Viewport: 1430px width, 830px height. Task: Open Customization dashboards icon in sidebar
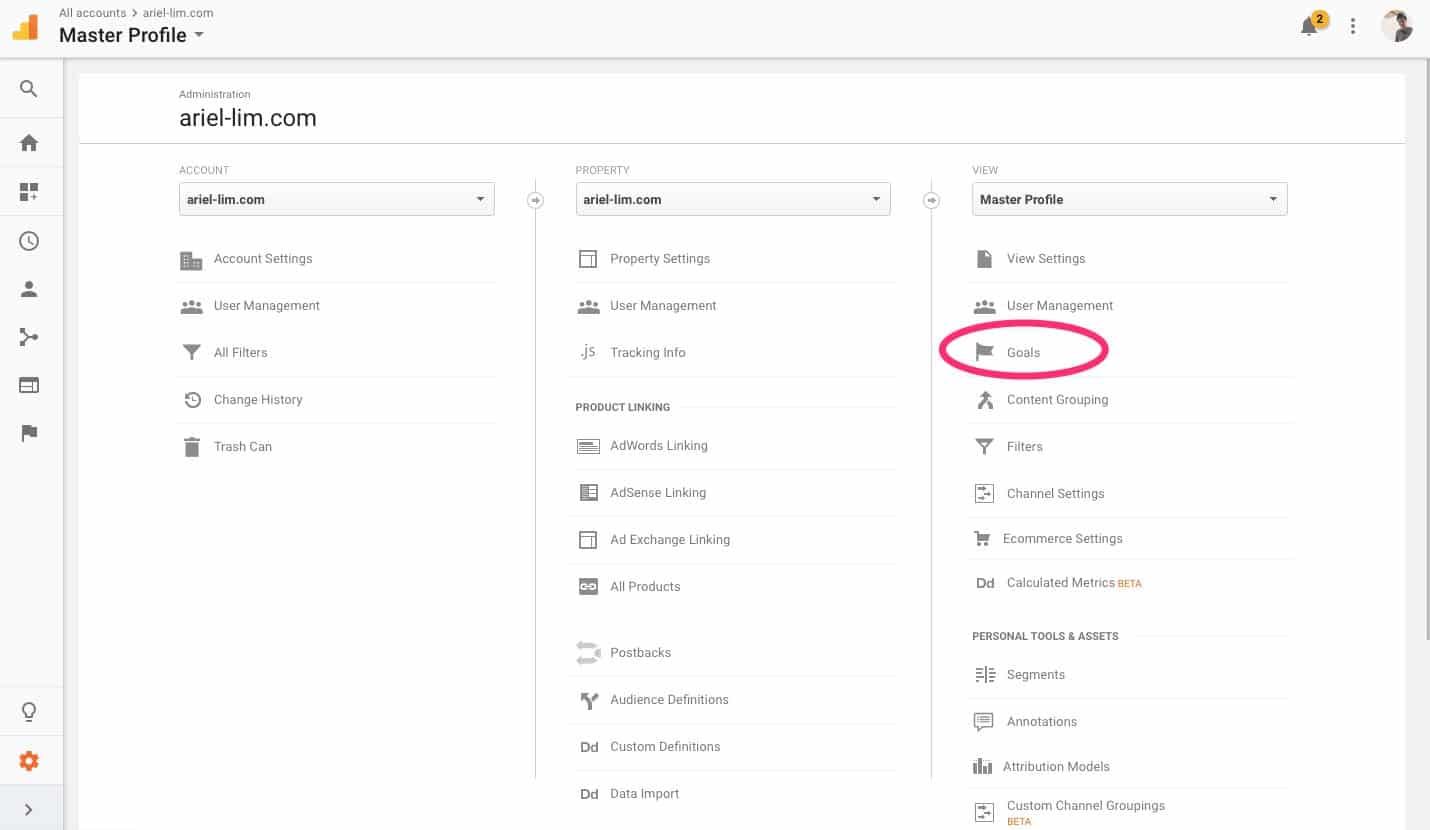pyautogui.click(x=29, y=192)
